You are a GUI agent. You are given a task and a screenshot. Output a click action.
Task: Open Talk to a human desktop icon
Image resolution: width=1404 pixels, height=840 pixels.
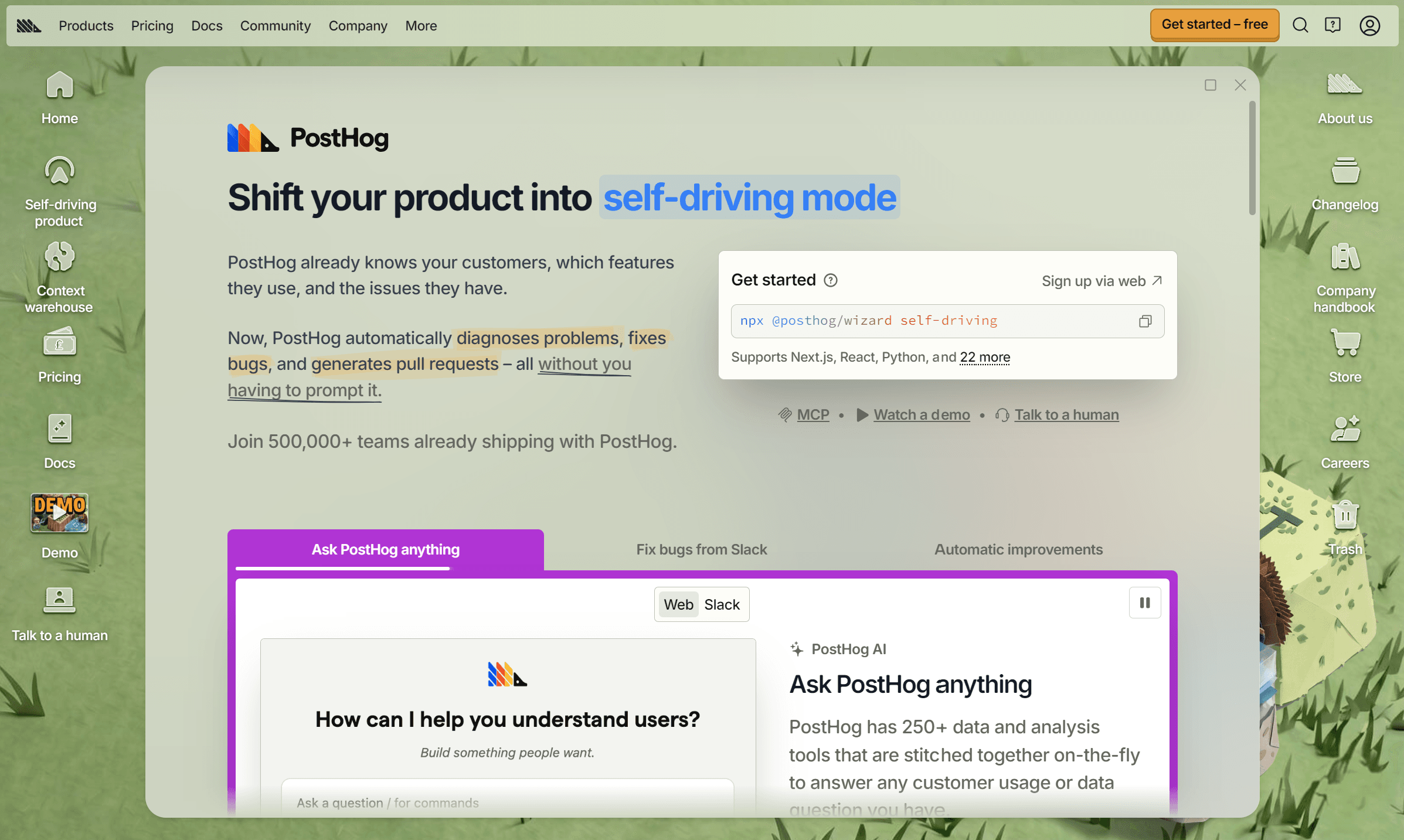point(59,614)
